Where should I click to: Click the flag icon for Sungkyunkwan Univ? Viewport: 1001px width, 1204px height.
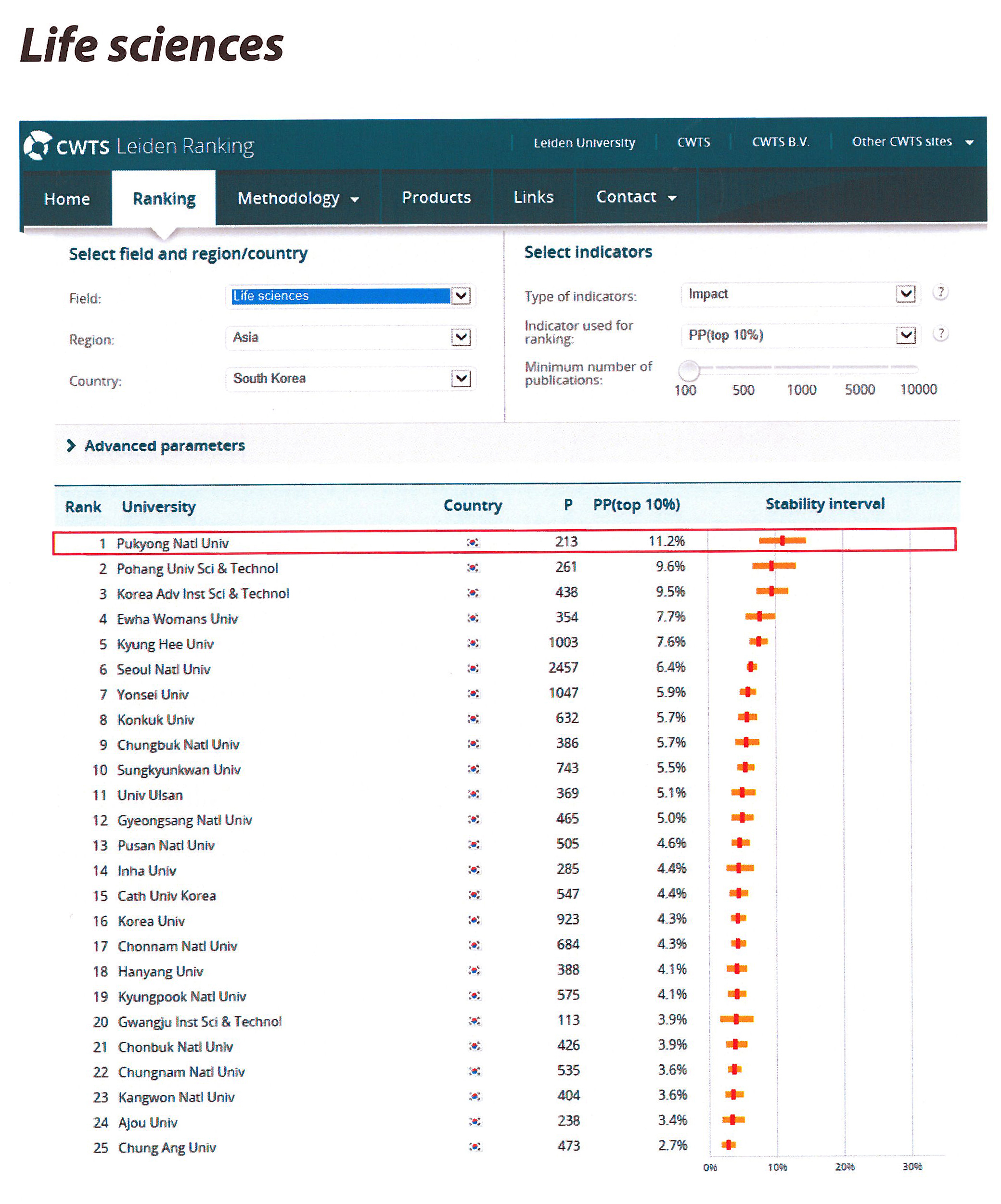[473, 769]
